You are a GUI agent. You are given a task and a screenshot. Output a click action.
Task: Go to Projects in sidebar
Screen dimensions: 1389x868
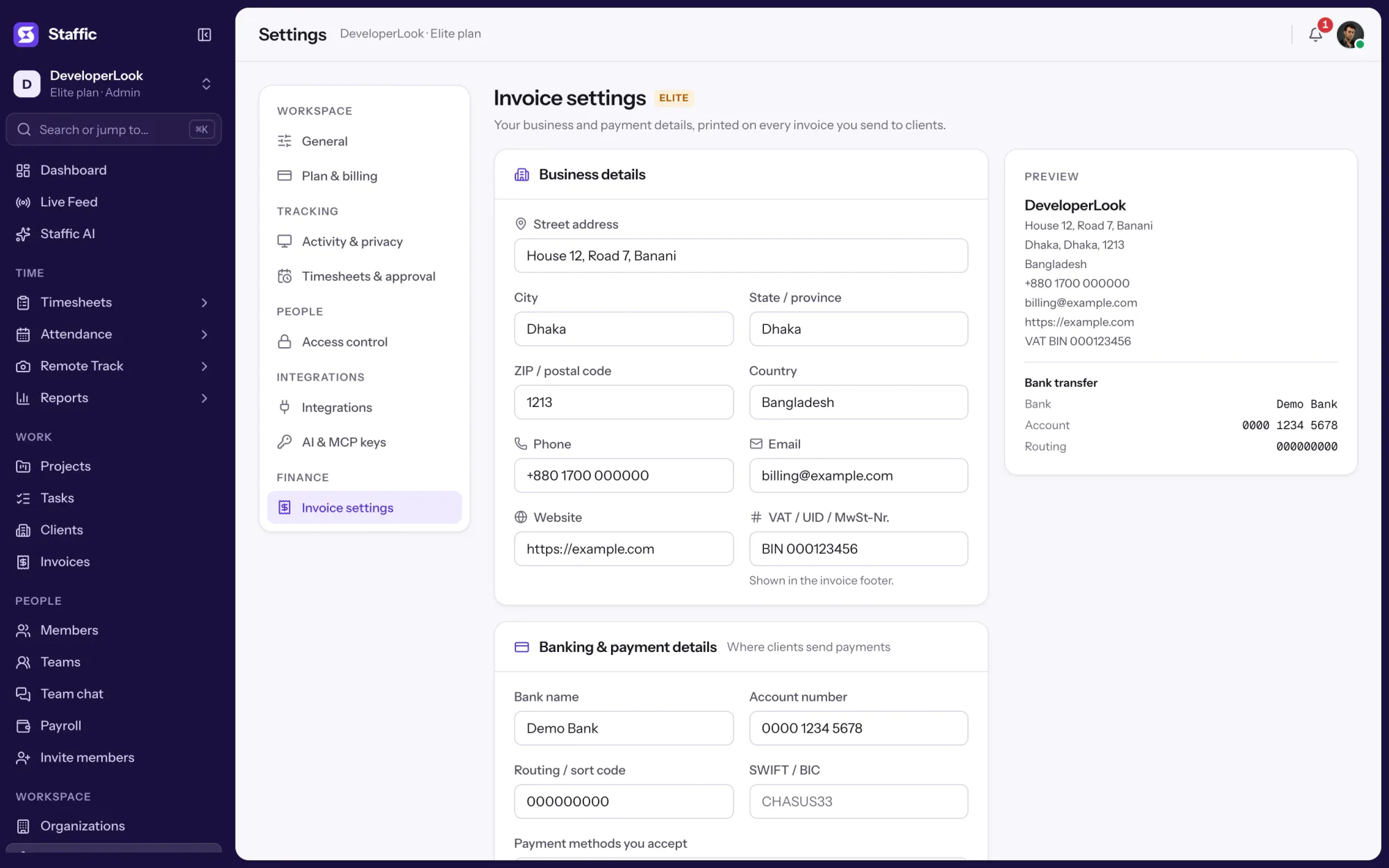point(114,466)
